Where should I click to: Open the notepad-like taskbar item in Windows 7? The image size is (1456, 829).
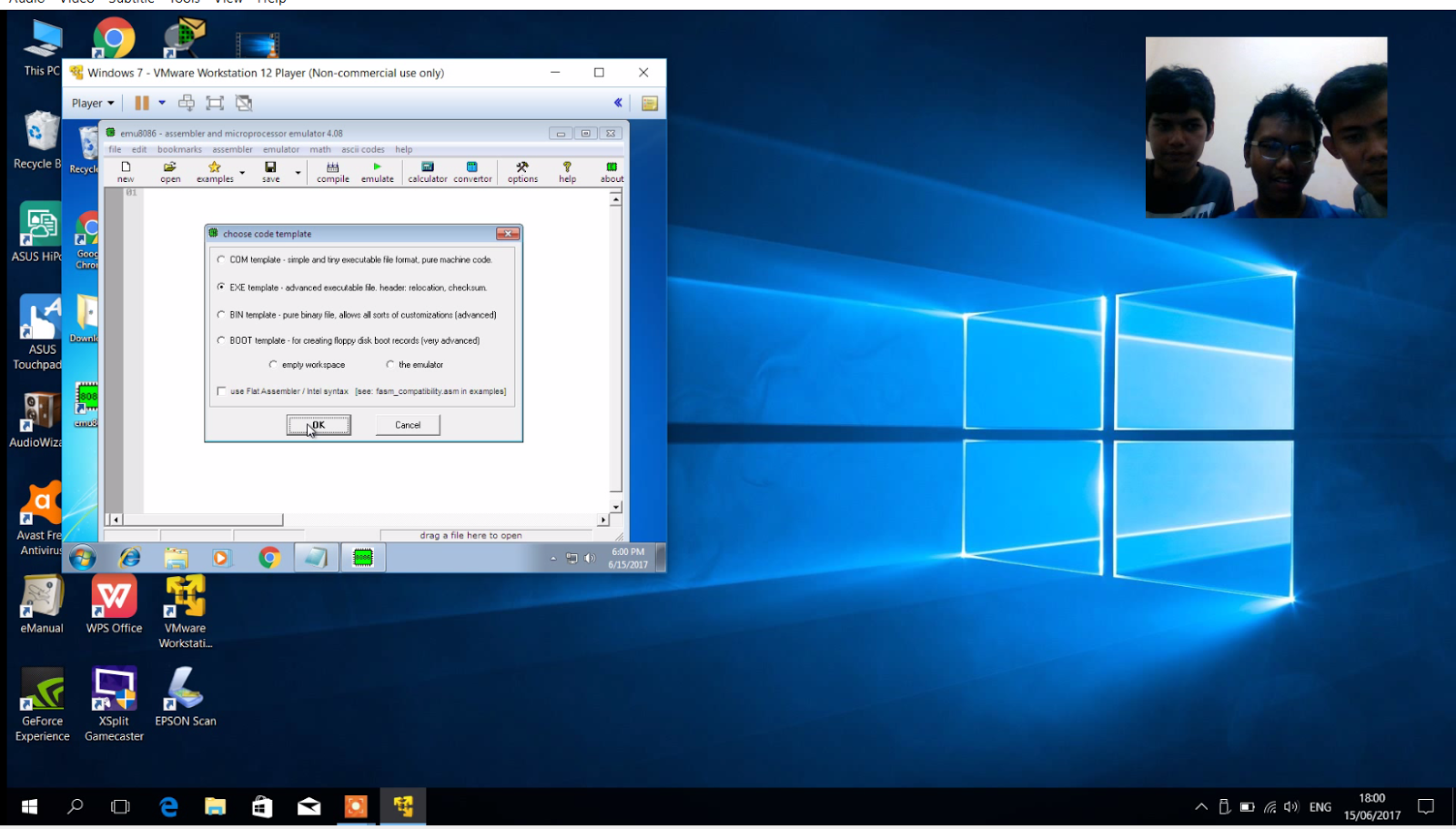[x=316, y=558]
